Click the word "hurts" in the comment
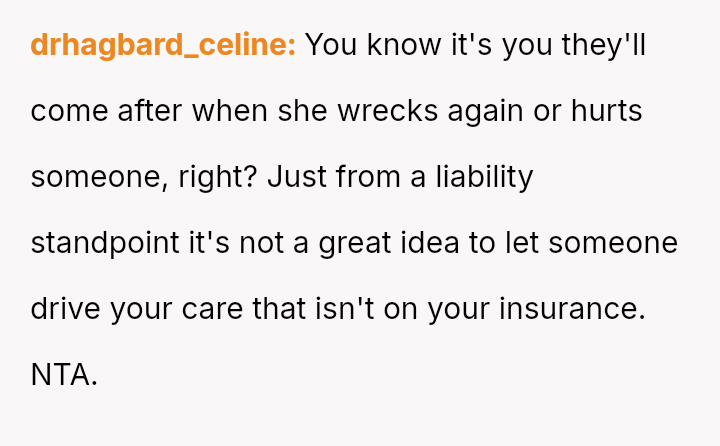 pyautogui.click(x=605, y=112)
